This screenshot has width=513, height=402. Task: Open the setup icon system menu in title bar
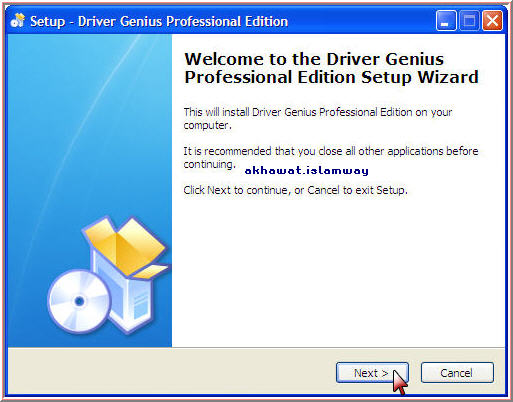tap(18, 21)
